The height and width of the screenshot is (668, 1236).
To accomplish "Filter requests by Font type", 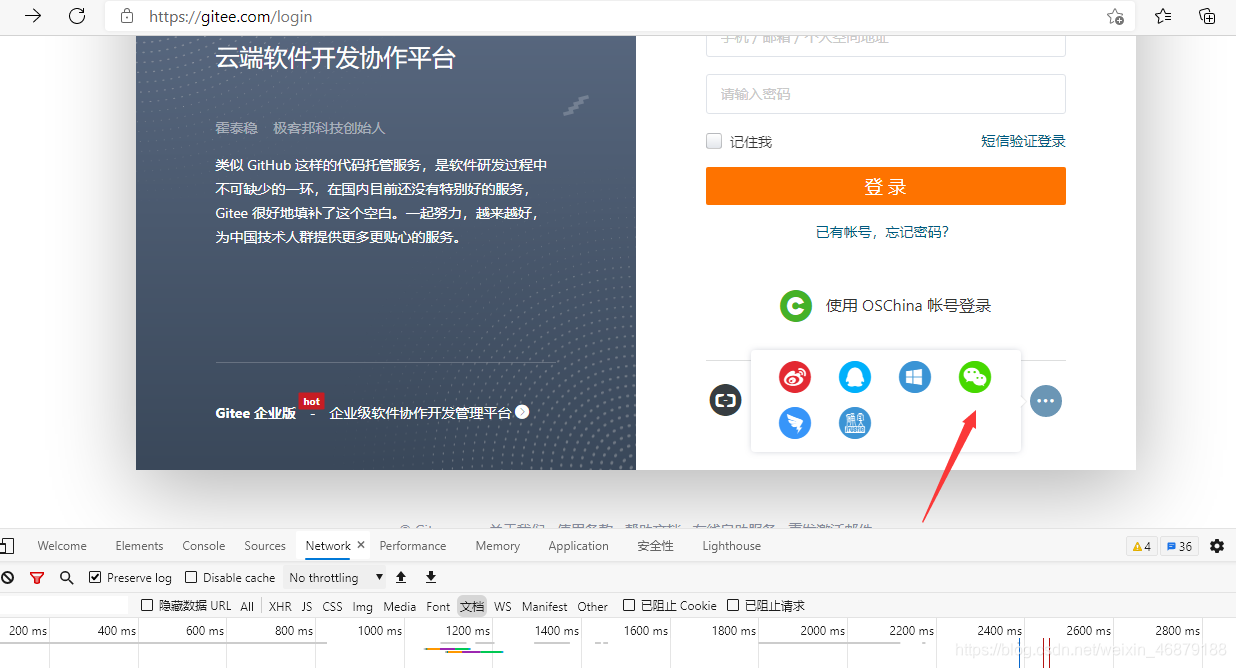I will point(438,606).
